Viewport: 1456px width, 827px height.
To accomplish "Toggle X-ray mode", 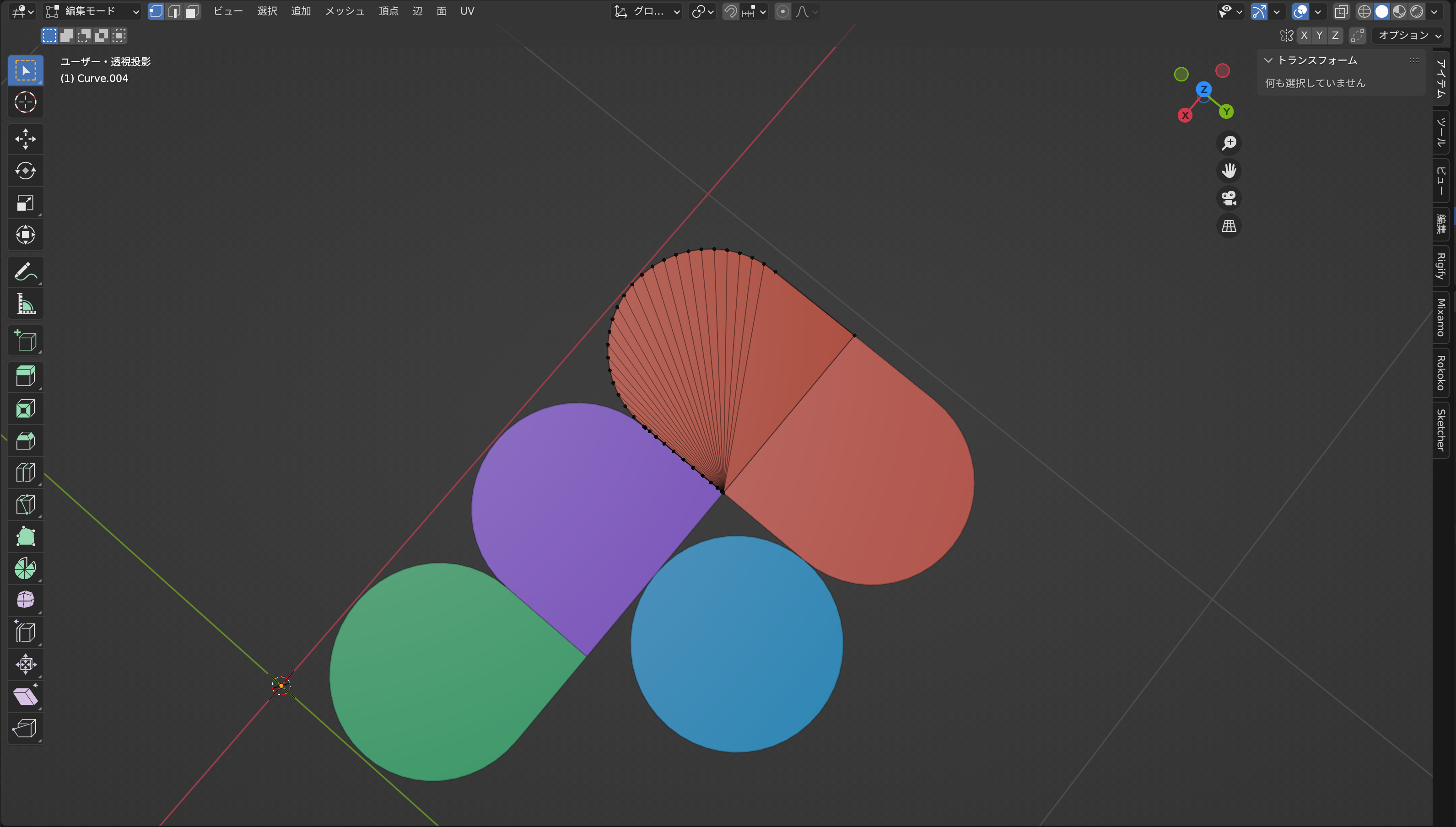I will point(1341,11).
